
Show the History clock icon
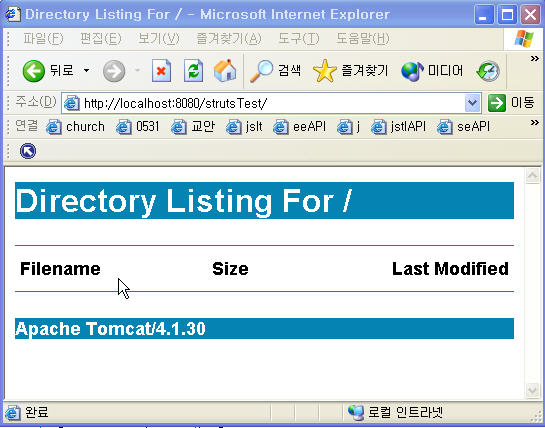[x=488, y=71]
